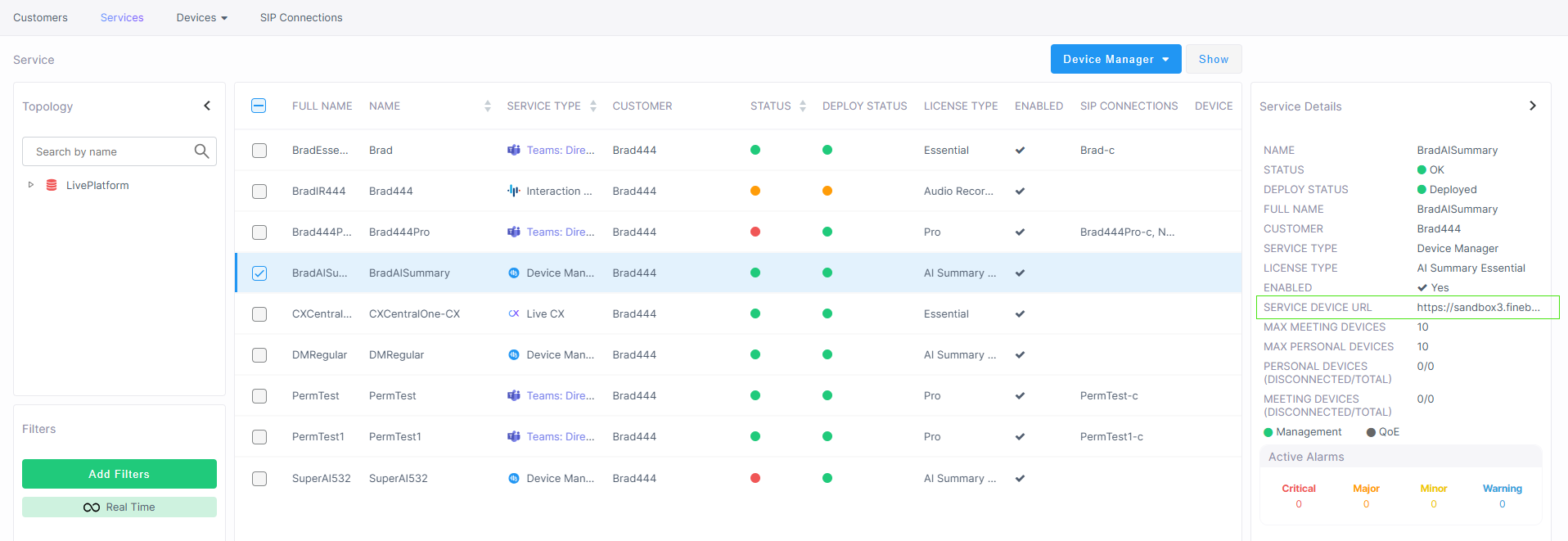Toggle the select-all checkbox in the table header
The width and height of the screenshot is (1568, 541).
259,106
